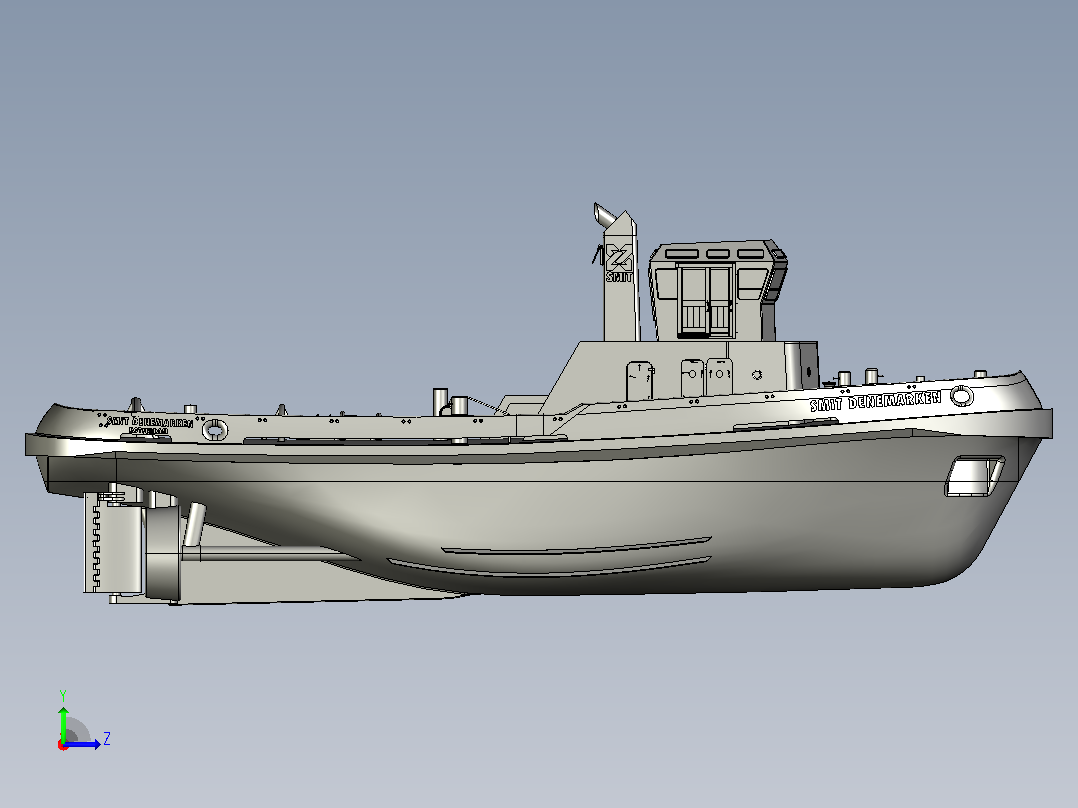Click the anchor recess in the bow hull
This screenshot has width=1078, height=808.
[x=975, y=476]
